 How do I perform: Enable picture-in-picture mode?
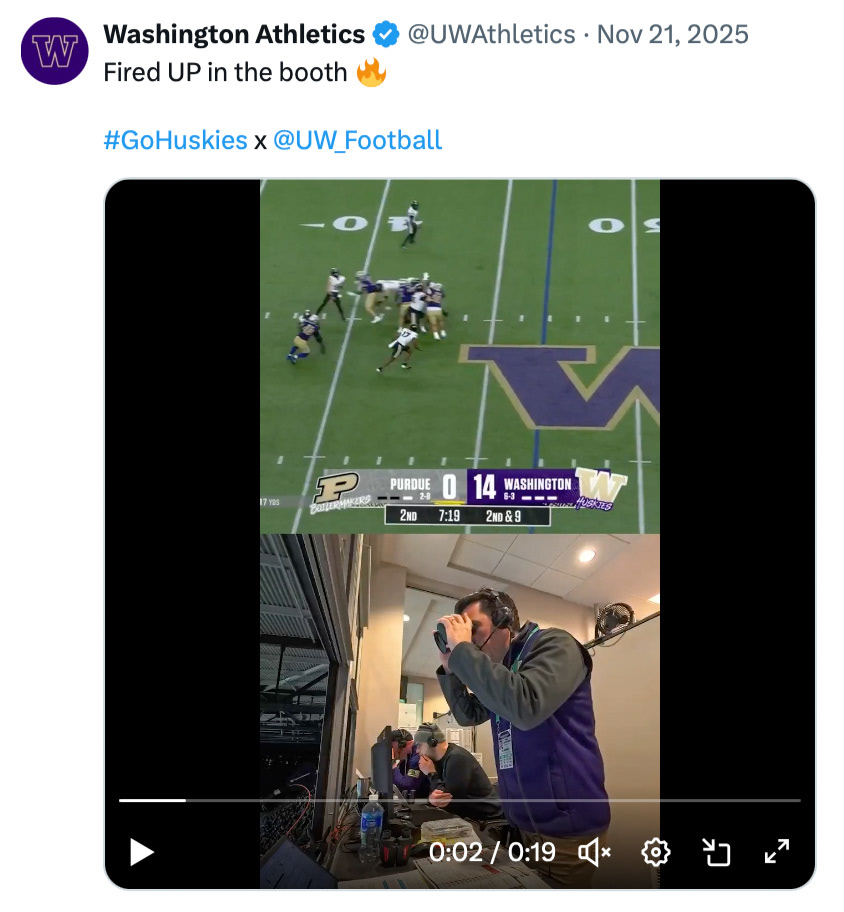tap(716, 852)
